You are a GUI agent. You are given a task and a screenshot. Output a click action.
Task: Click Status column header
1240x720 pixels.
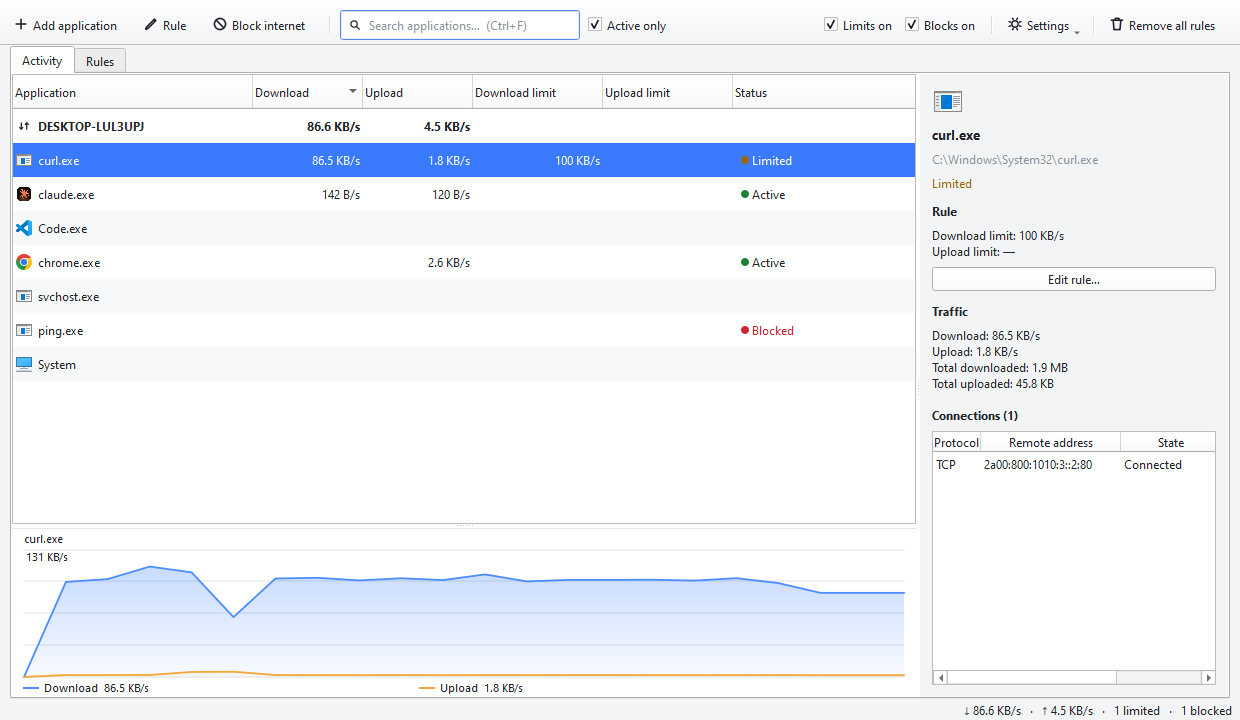[824, 93]
